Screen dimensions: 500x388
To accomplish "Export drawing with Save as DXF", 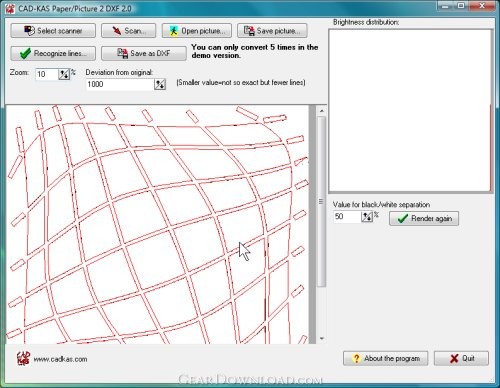I will [144, 53].
